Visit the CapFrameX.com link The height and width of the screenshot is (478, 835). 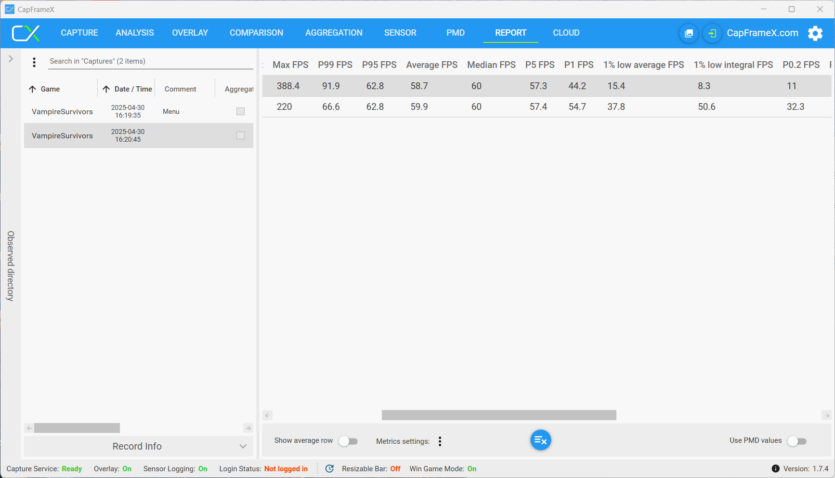(x=763, y=33)
